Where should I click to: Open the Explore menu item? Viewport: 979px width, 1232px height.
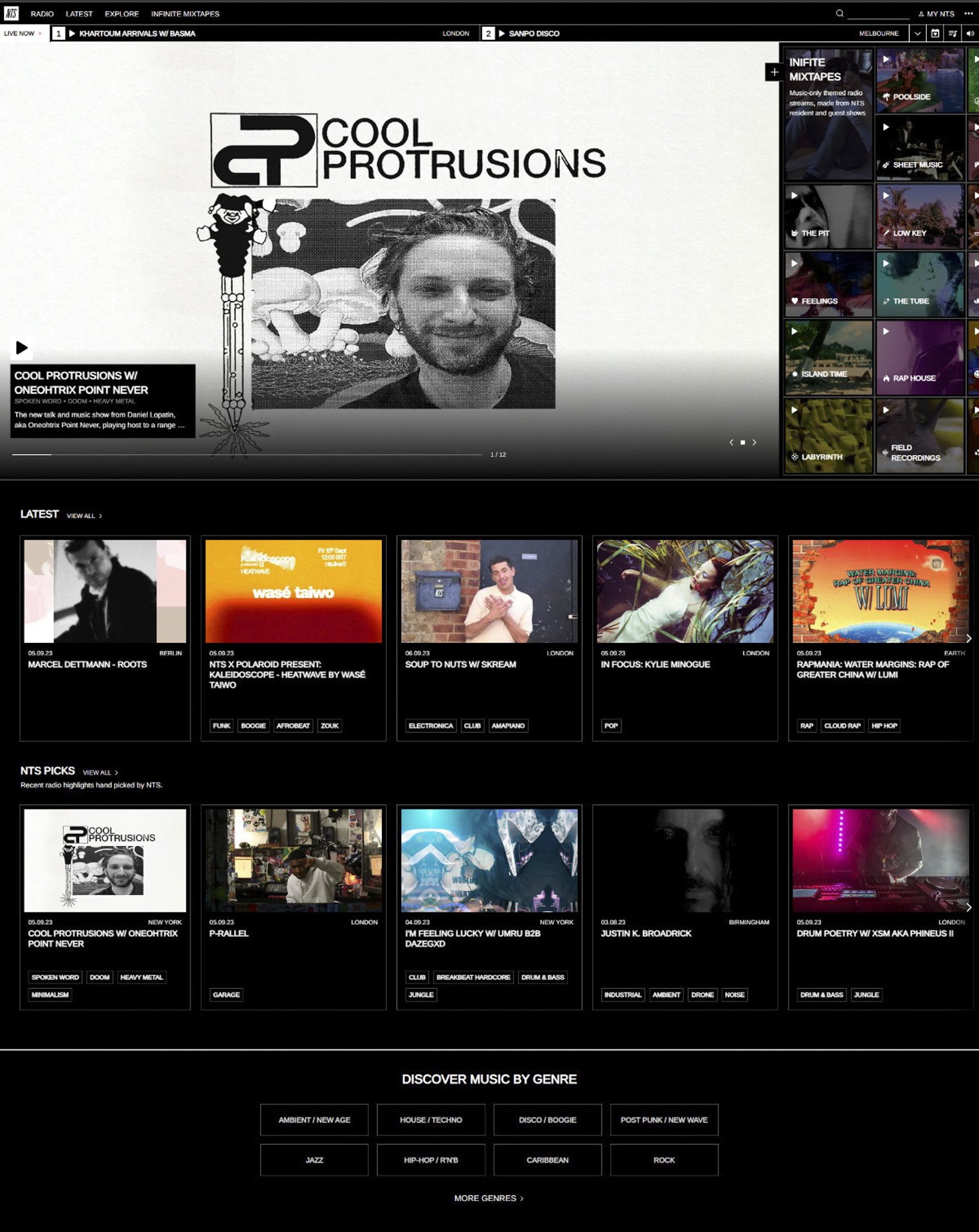(x=121, y=14)
